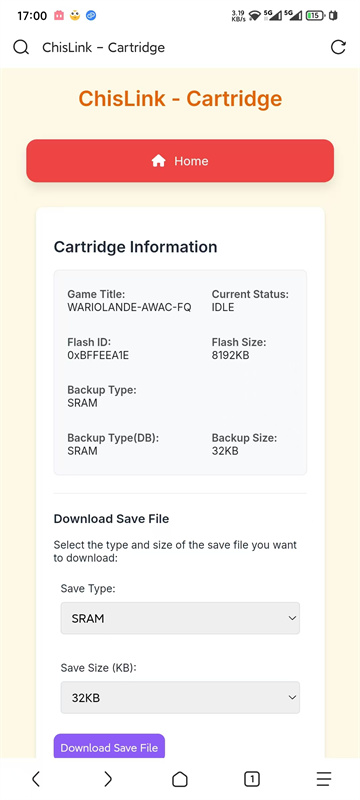
Task: Open browser home page icon
Action: [180, 779]
